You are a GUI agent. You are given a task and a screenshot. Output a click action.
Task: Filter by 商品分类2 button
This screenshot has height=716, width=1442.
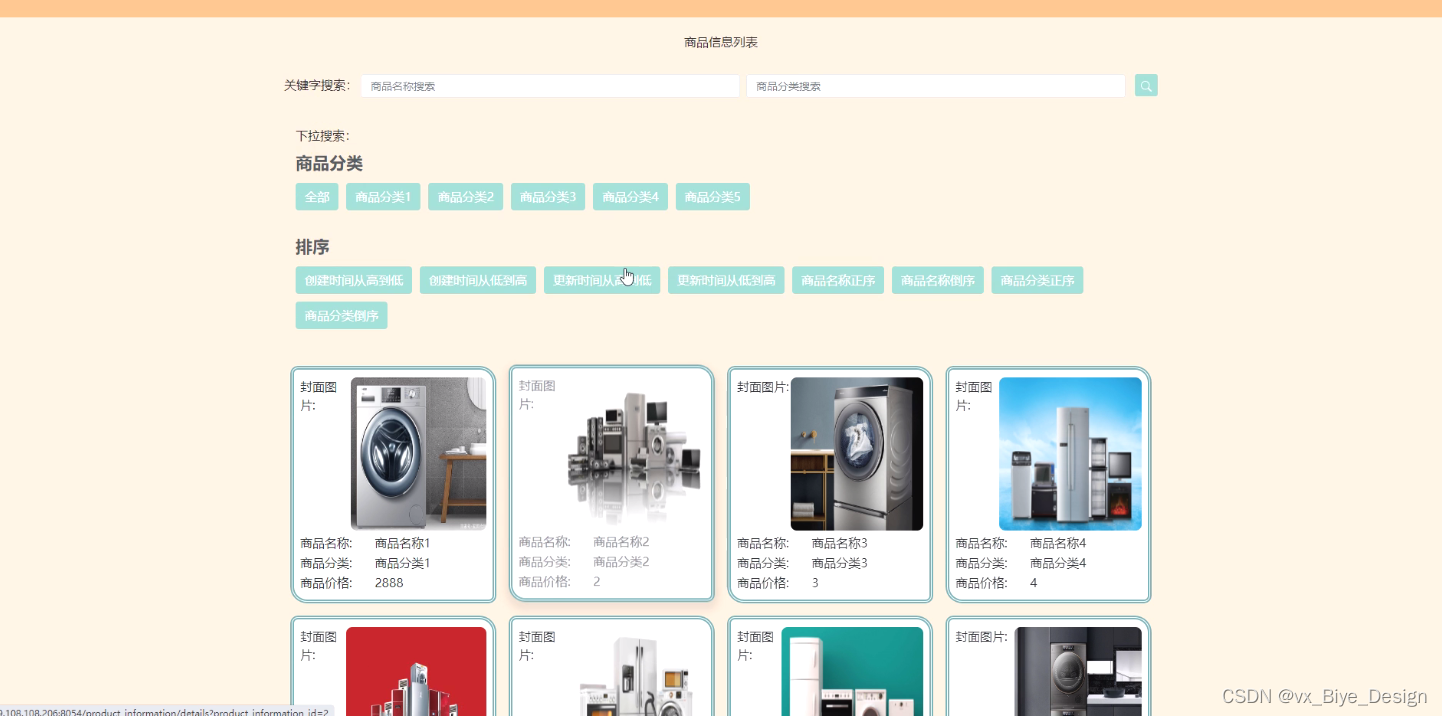coord(466,197)
